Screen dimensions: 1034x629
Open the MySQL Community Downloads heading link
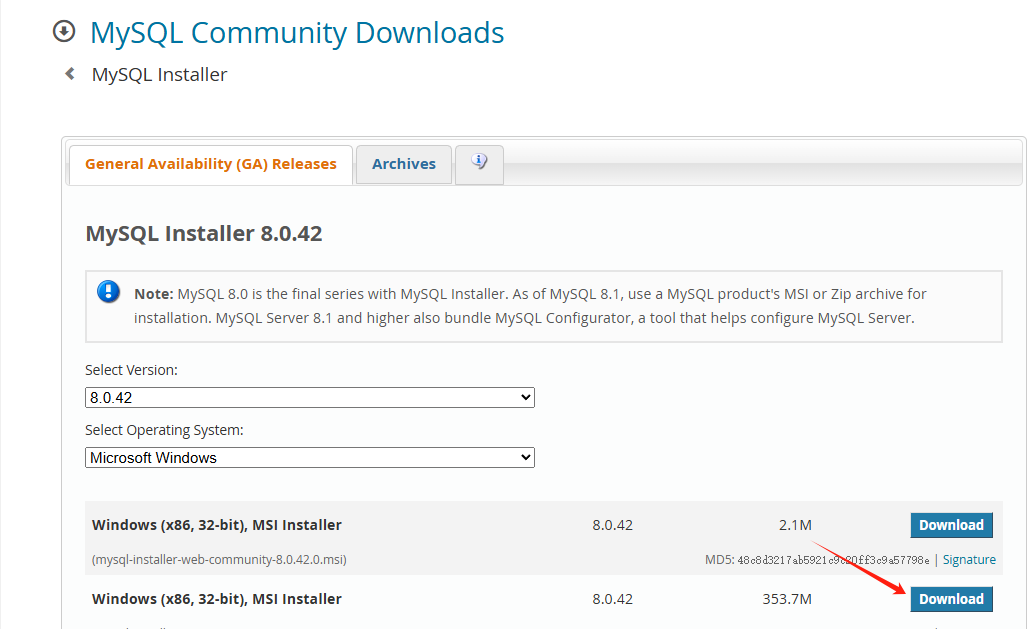(297, 33)
